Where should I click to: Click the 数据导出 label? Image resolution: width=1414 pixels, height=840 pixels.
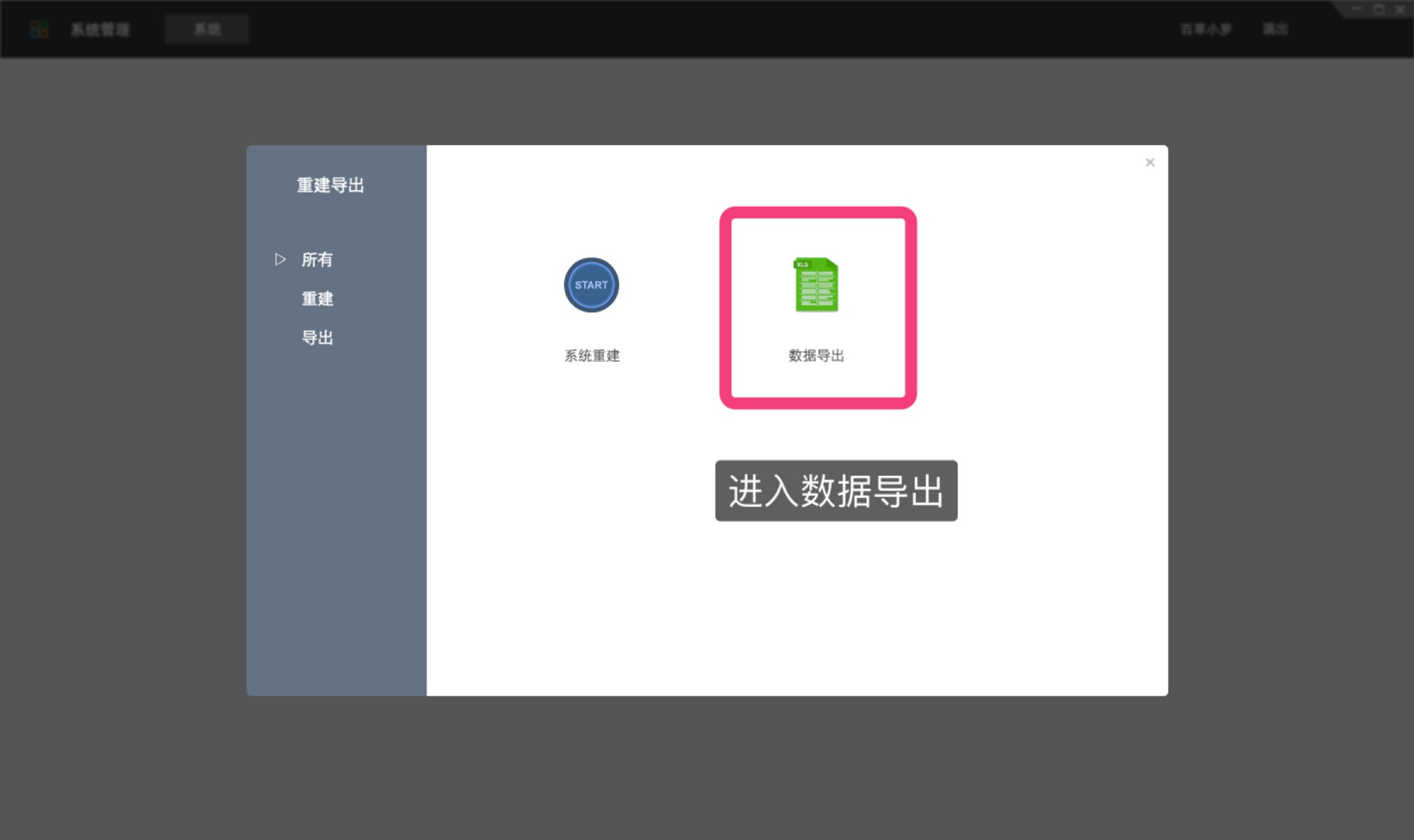(816, 356)
